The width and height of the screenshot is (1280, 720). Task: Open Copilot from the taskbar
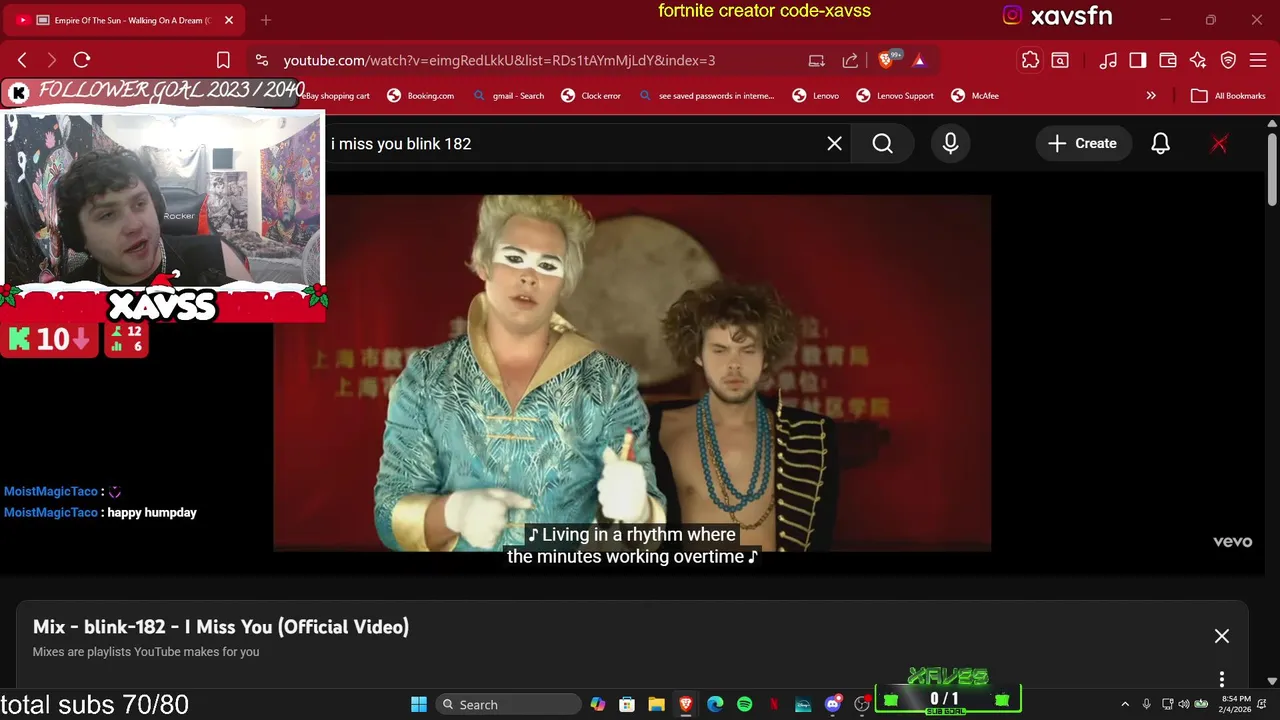point(598,704)
